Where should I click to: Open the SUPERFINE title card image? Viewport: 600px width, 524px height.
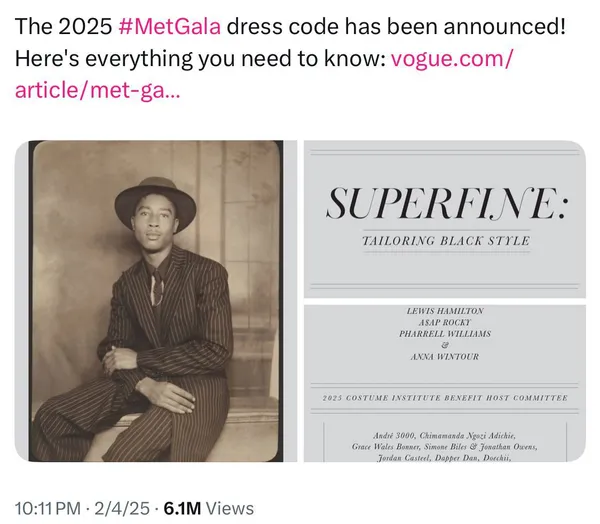(445, 219)
